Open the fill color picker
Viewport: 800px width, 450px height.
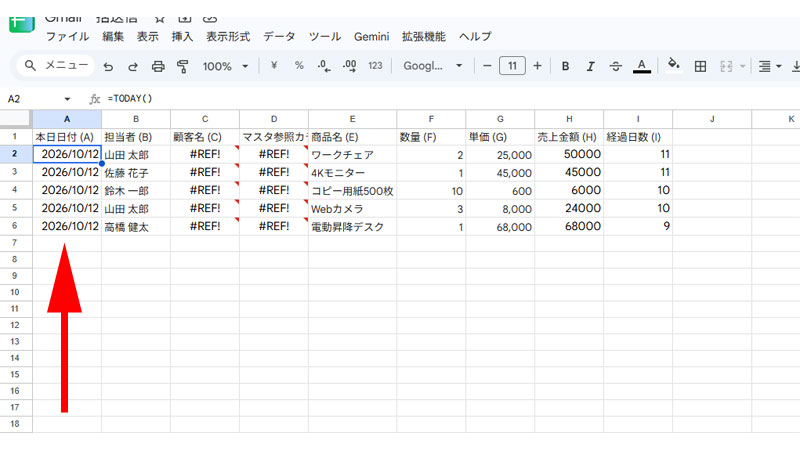(674, 65)
